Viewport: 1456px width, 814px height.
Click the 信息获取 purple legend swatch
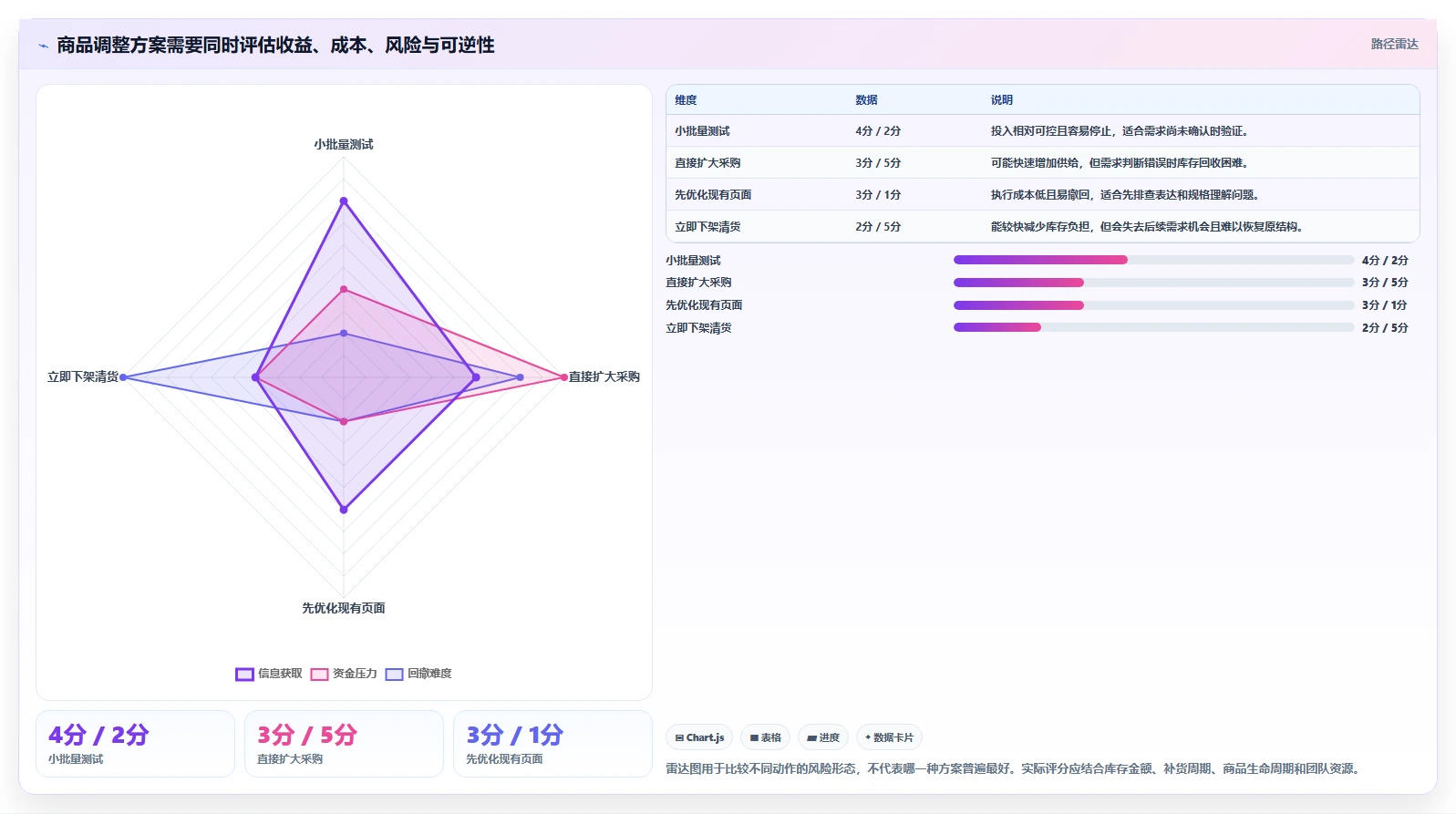click(x=244, y=675)
